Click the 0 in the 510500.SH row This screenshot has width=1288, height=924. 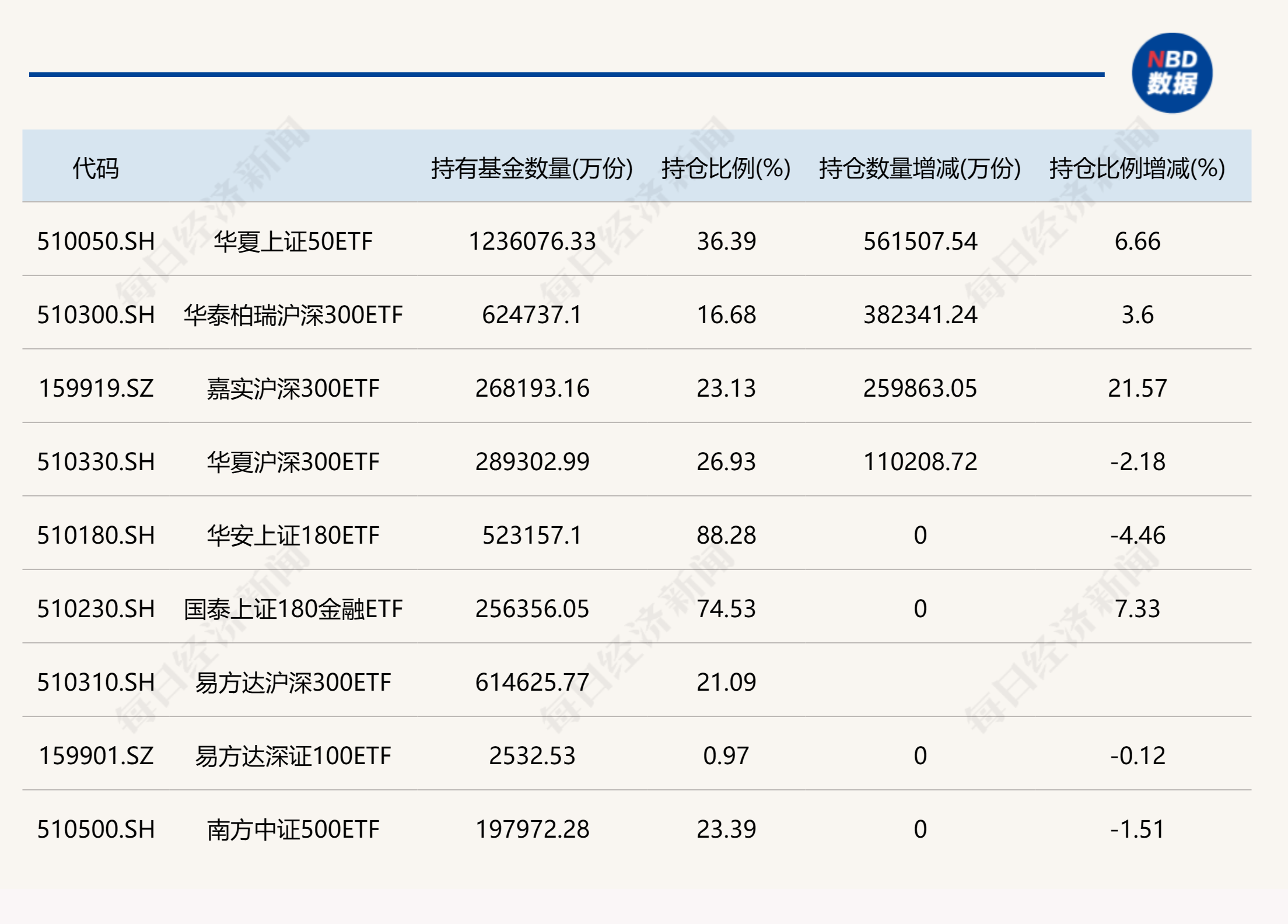click(x=920, y=829)
